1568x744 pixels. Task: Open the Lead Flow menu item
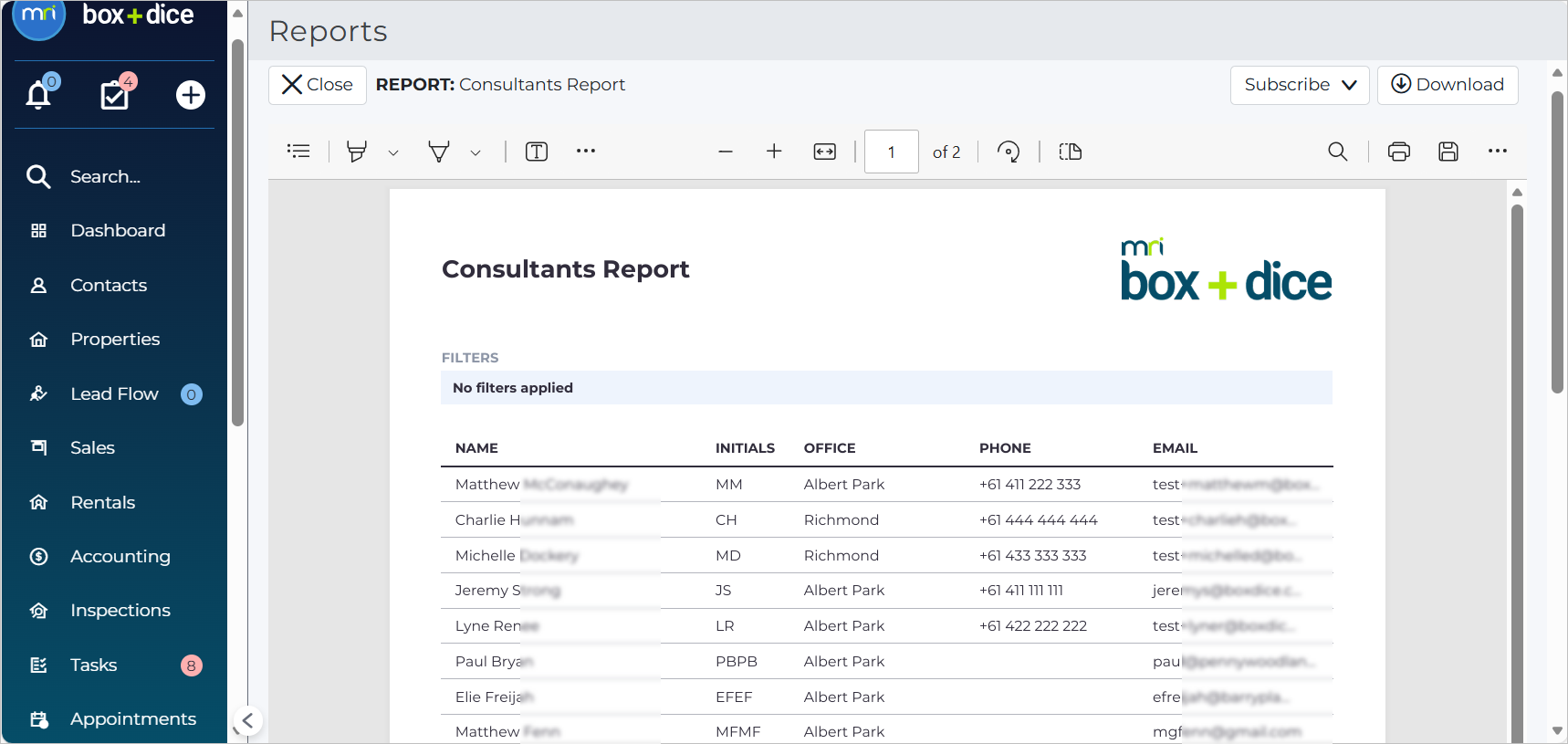tap(114, 393)
